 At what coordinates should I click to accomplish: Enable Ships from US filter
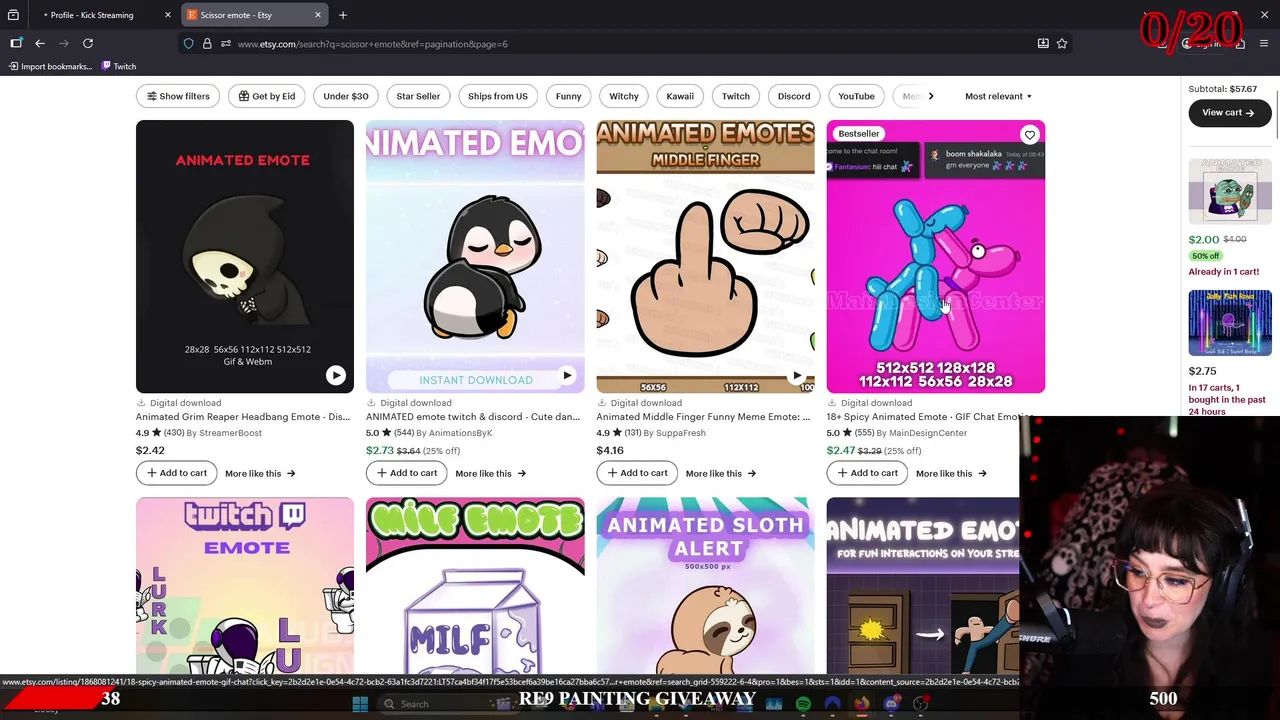[497, 96]
